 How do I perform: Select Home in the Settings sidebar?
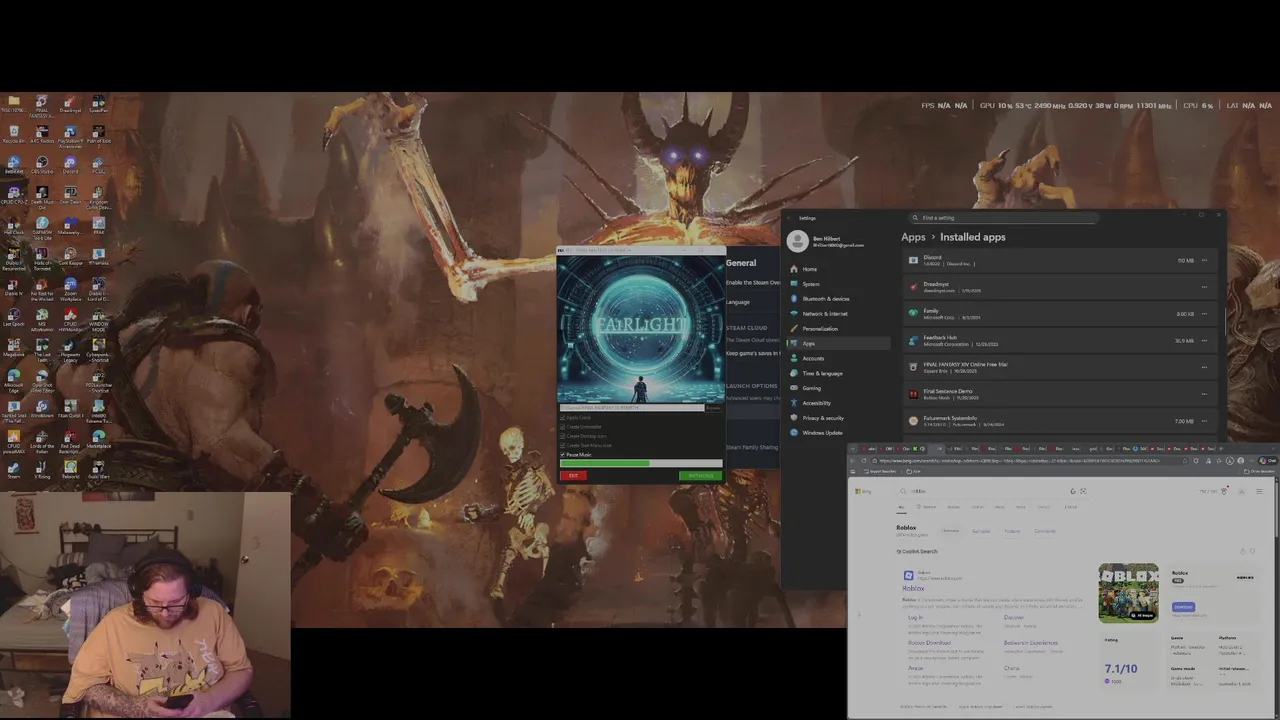pos(838,269)
